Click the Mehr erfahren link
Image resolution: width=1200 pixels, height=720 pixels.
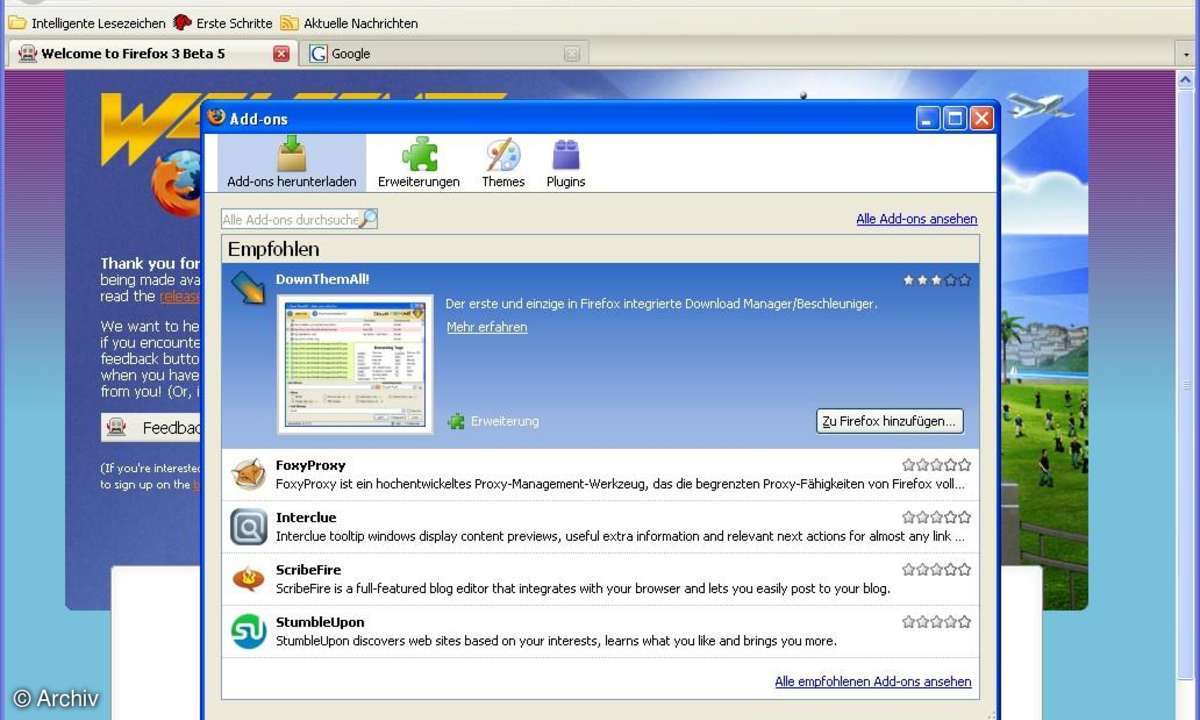click(487, 327)
